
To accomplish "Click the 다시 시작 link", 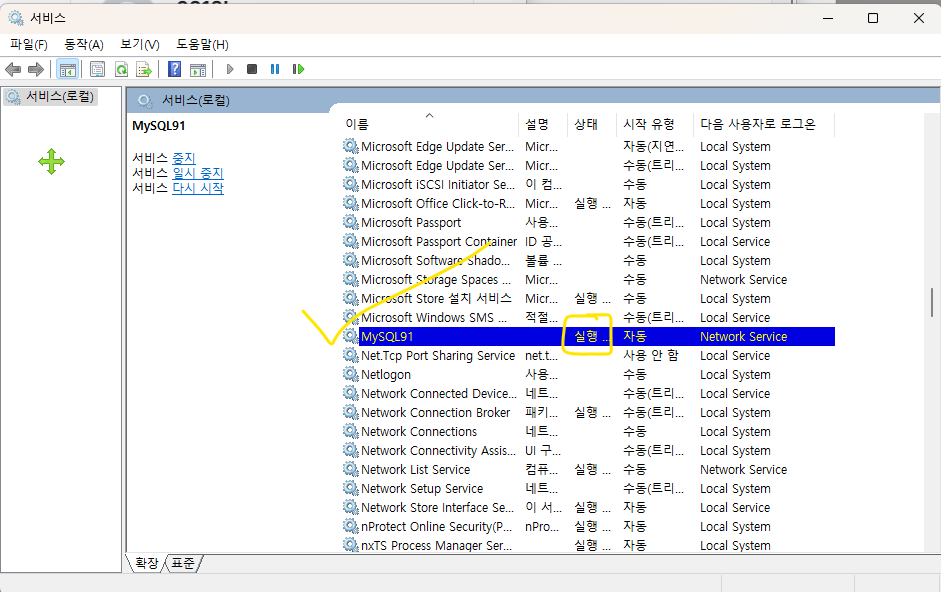I will [x=198, y=188].
